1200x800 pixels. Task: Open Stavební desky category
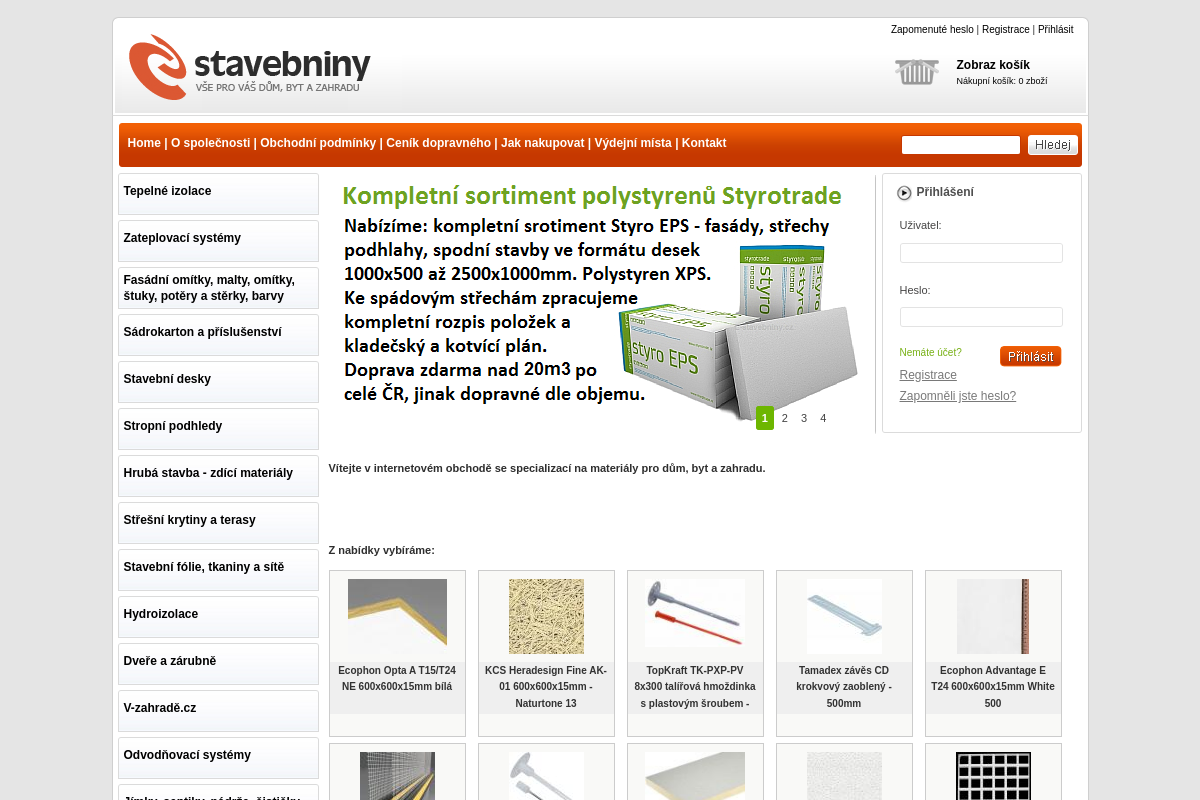pyautogui.click(x=218, y=382)
